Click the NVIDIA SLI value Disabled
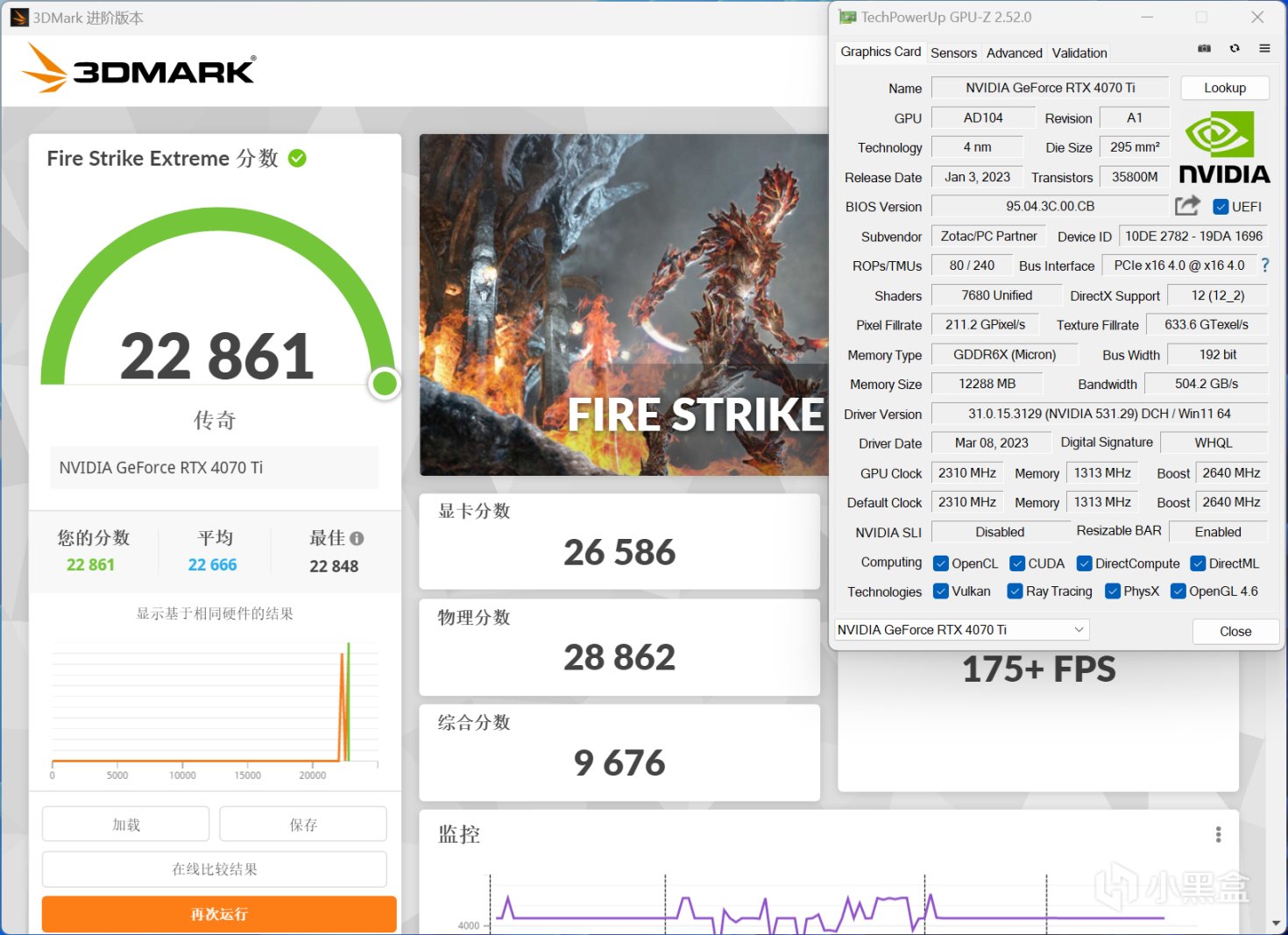This screenshot has width=1288, height=935. pos(1000,532)
